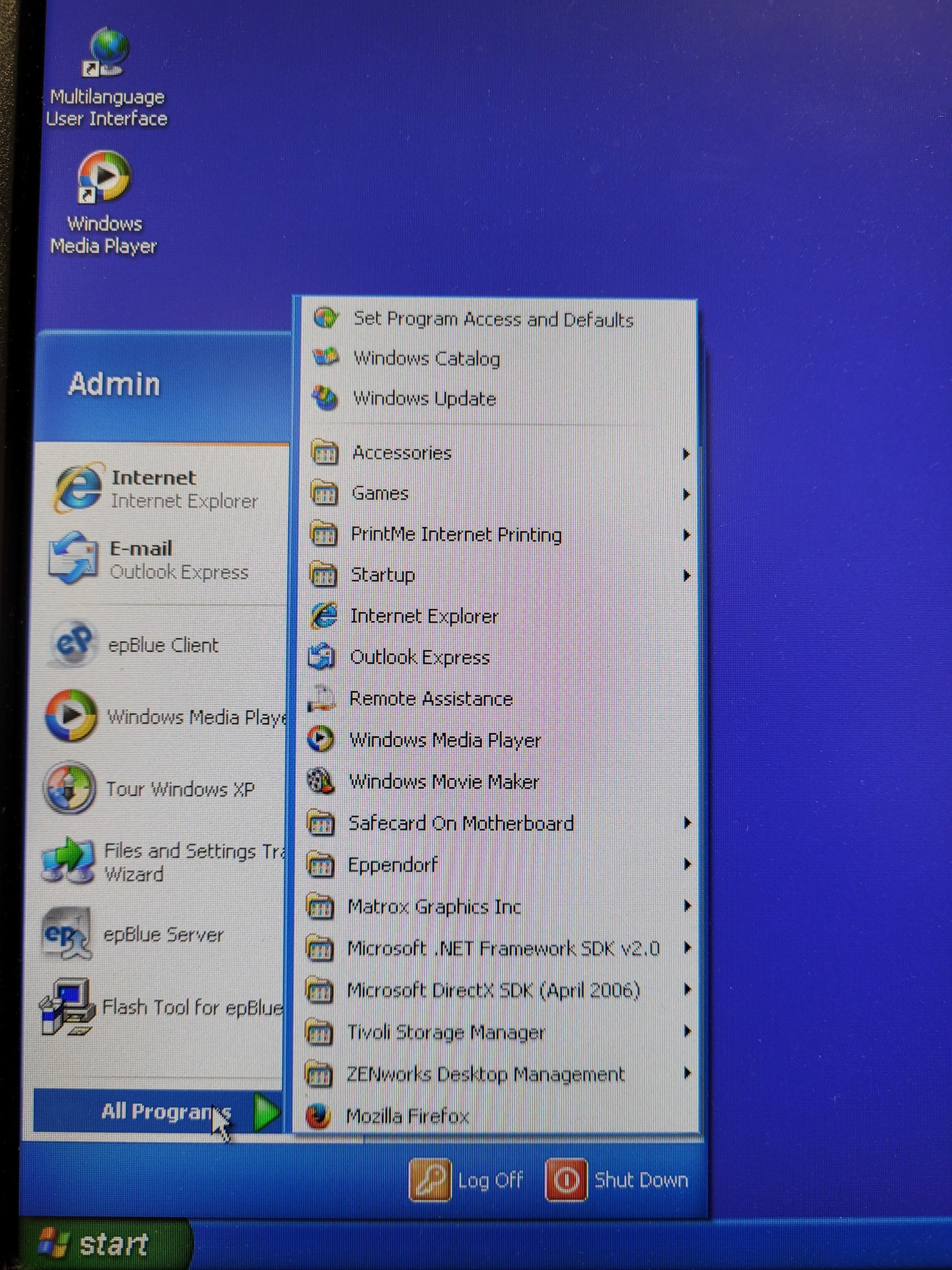Expand Safecard On Motherboard submenu arrow
This screenshot has height=1270, width=952.
[x=687, y=822]
